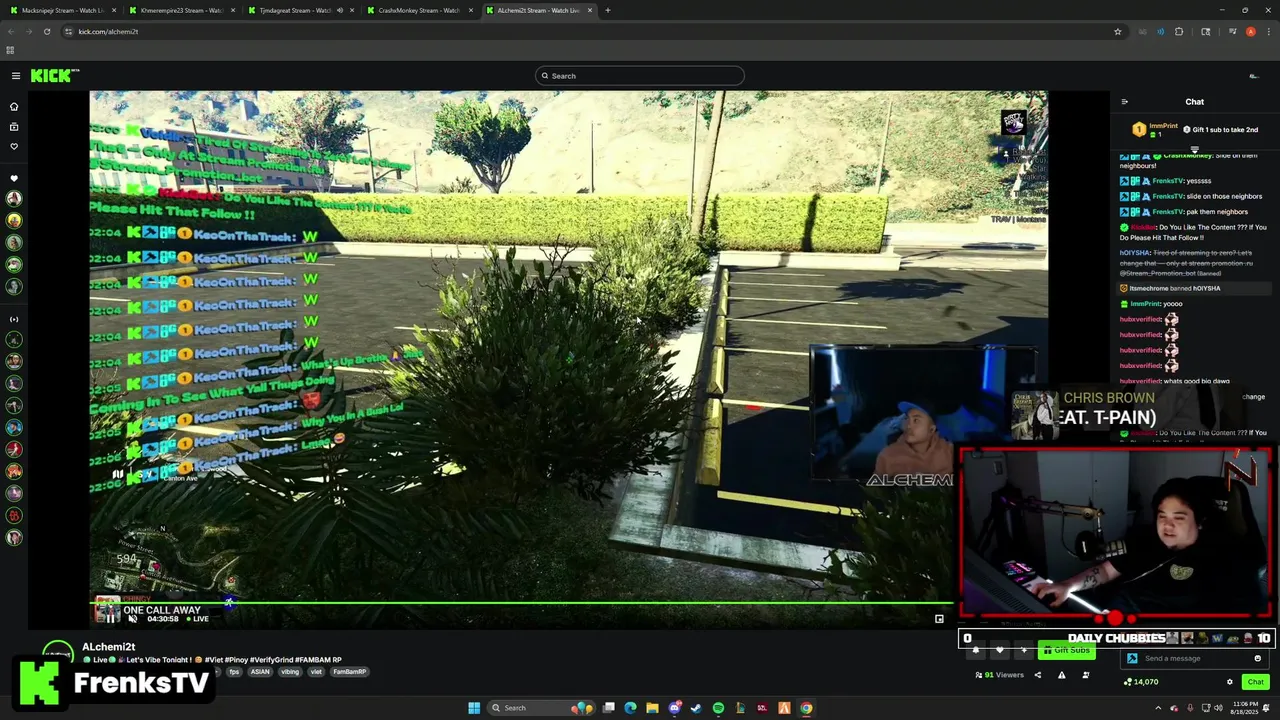
Task: Open the Kick sidebar hamburger menu
Action: [x=16, y=76]
